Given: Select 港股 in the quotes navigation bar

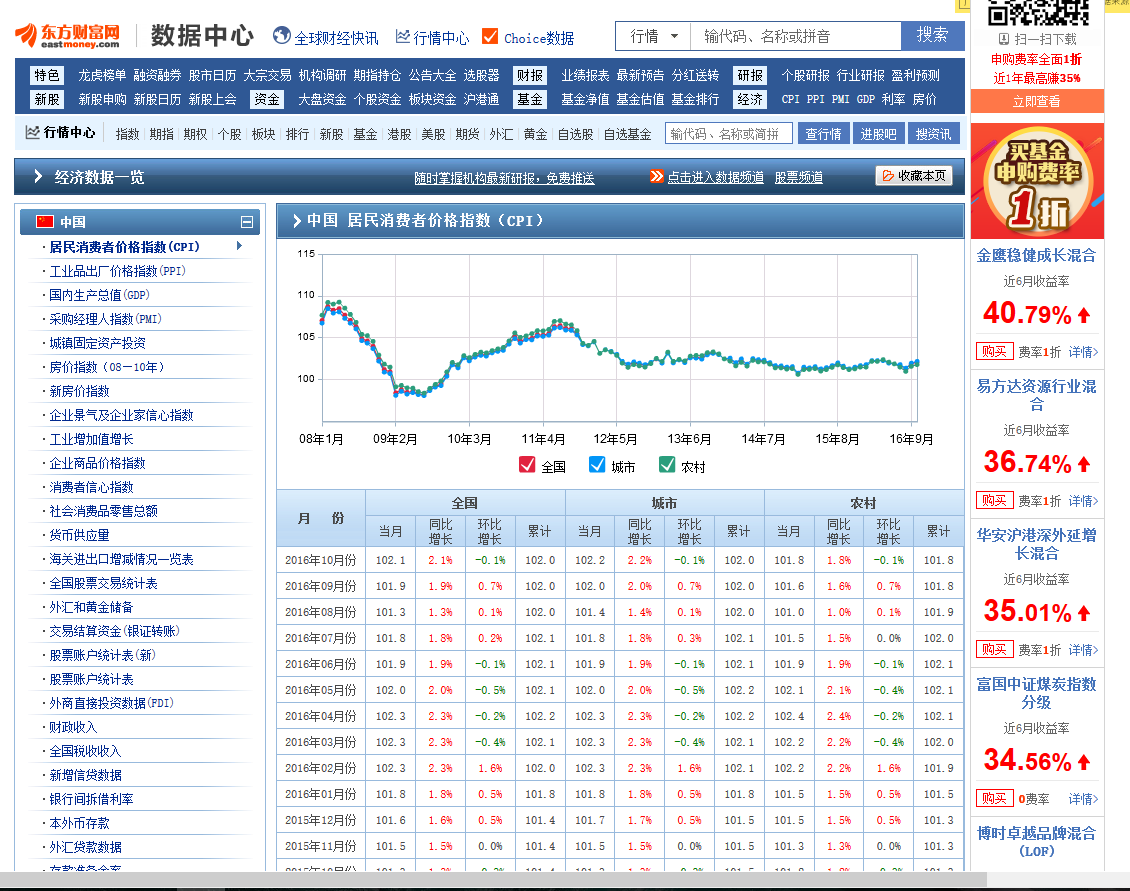Looking at the screenshot, I should [x=399, y=134].
